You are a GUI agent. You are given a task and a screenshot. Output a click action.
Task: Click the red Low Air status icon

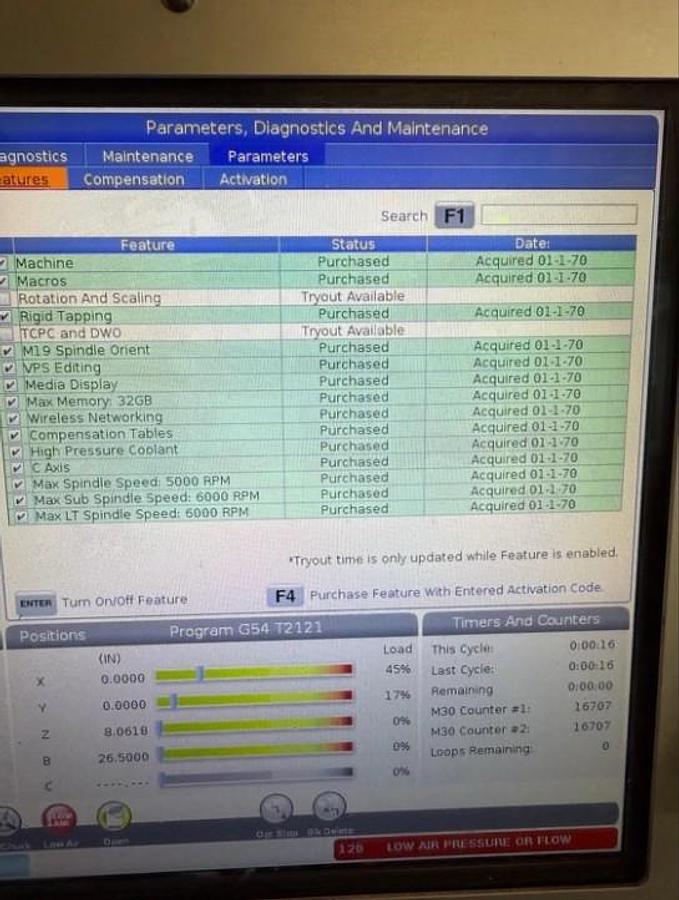point(58,818)
